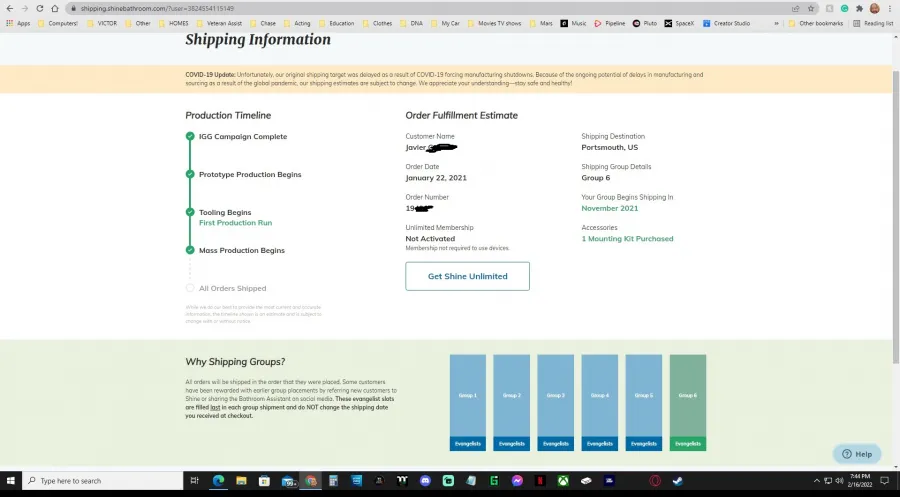Share this page using the share icon

click(x=796, y=9)
